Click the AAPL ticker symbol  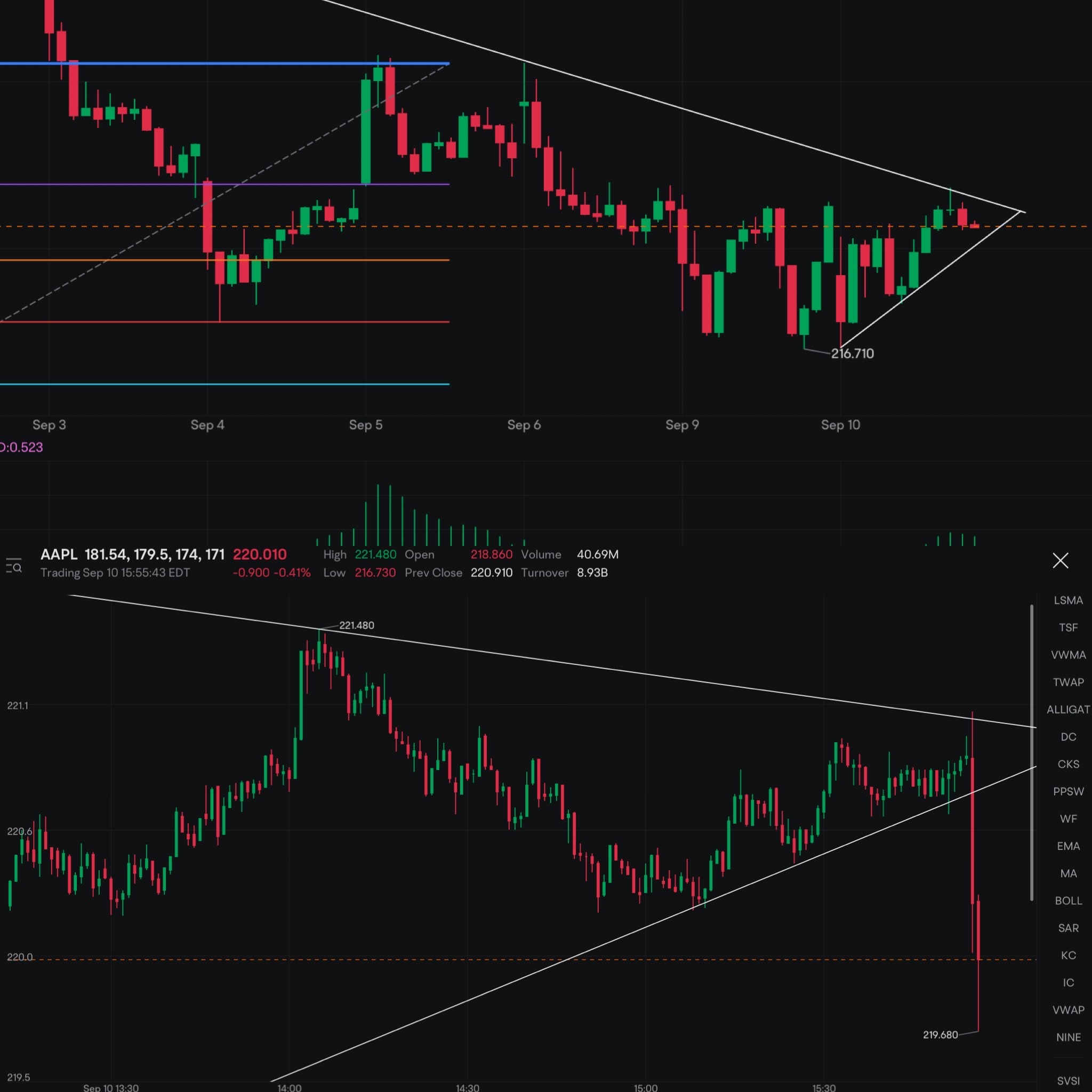pos(59,555)
